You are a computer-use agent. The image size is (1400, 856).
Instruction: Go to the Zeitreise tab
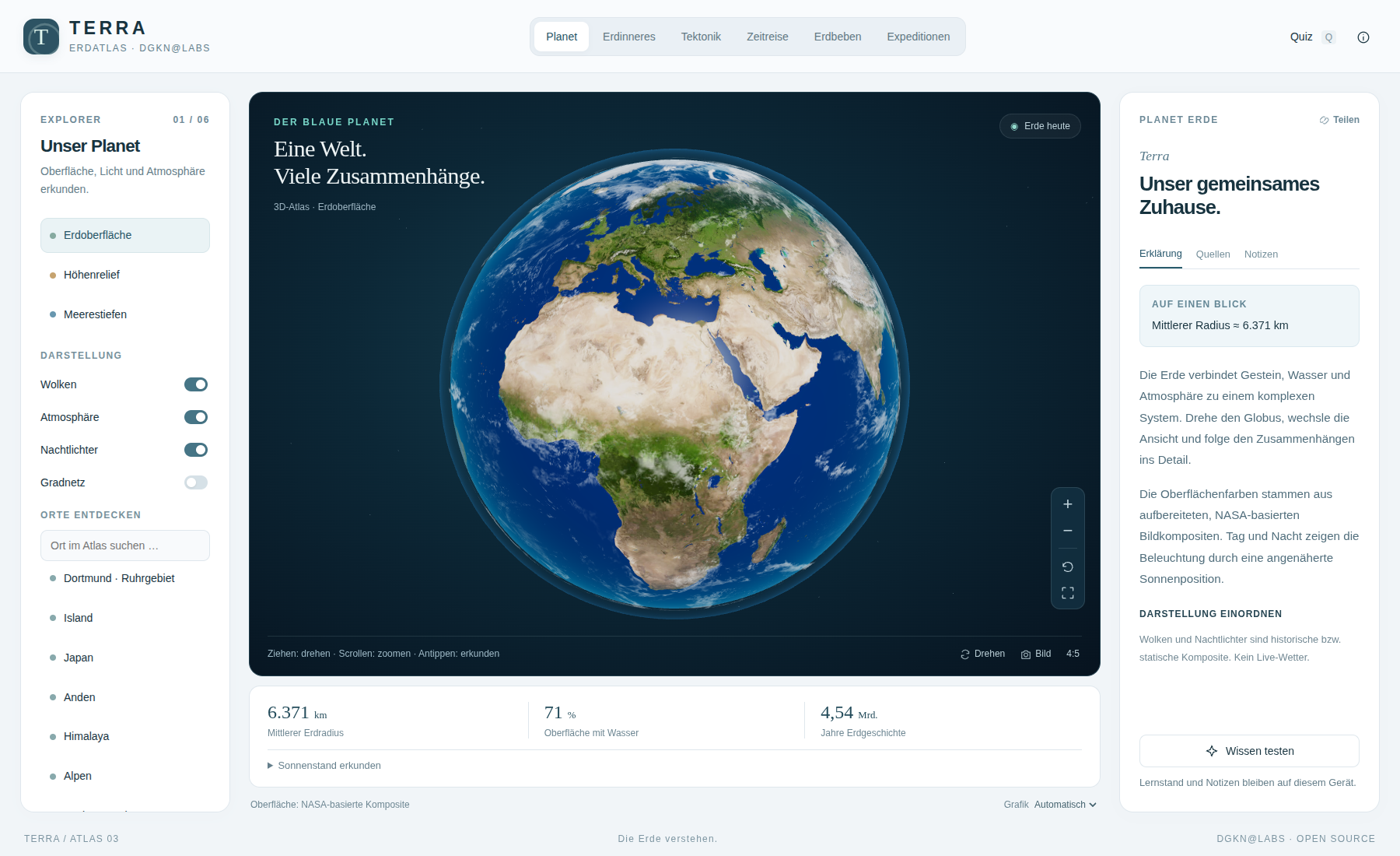pos(768,37)
